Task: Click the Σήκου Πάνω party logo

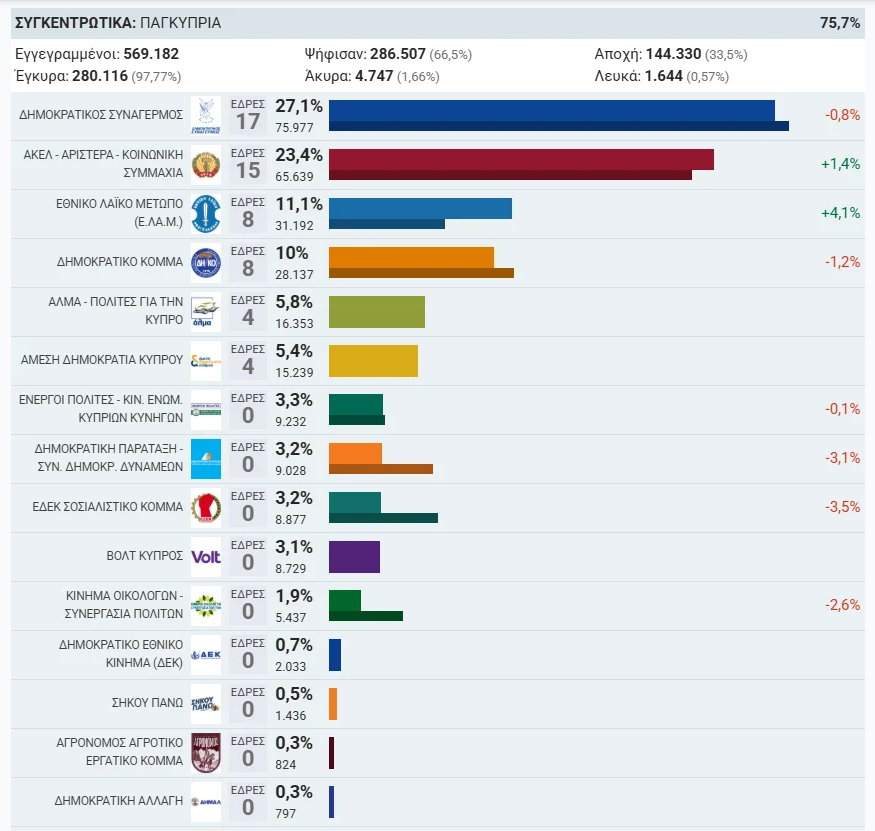Action: coord(206,704)
